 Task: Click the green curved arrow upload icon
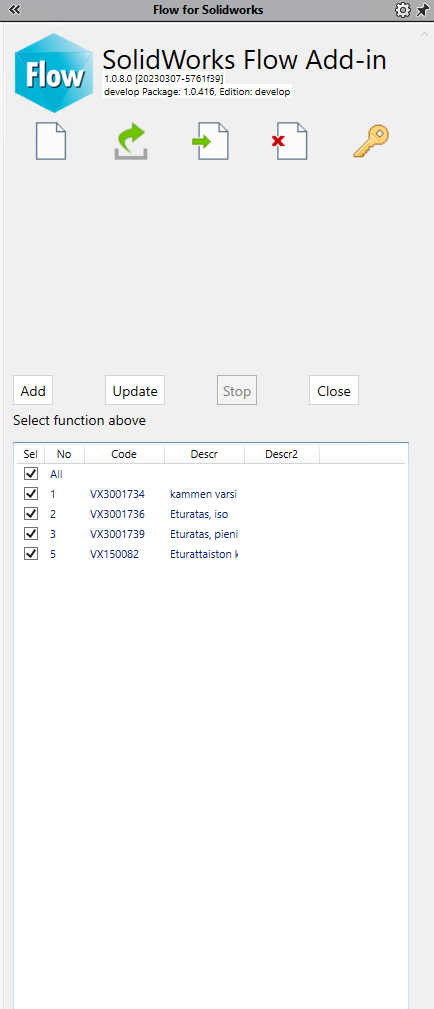(131, 142)
